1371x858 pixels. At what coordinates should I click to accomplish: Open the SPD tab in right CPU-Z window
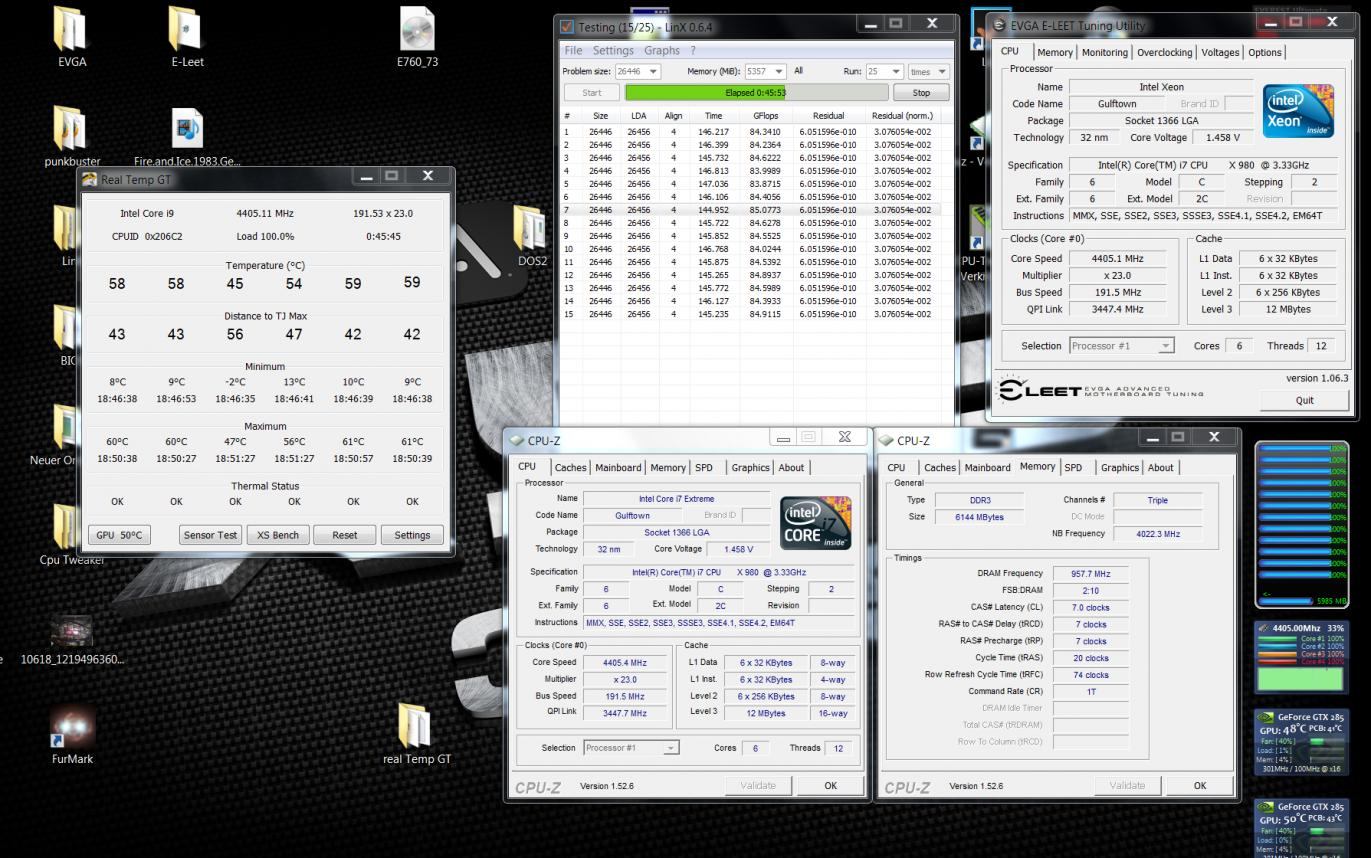(1073, 467)
